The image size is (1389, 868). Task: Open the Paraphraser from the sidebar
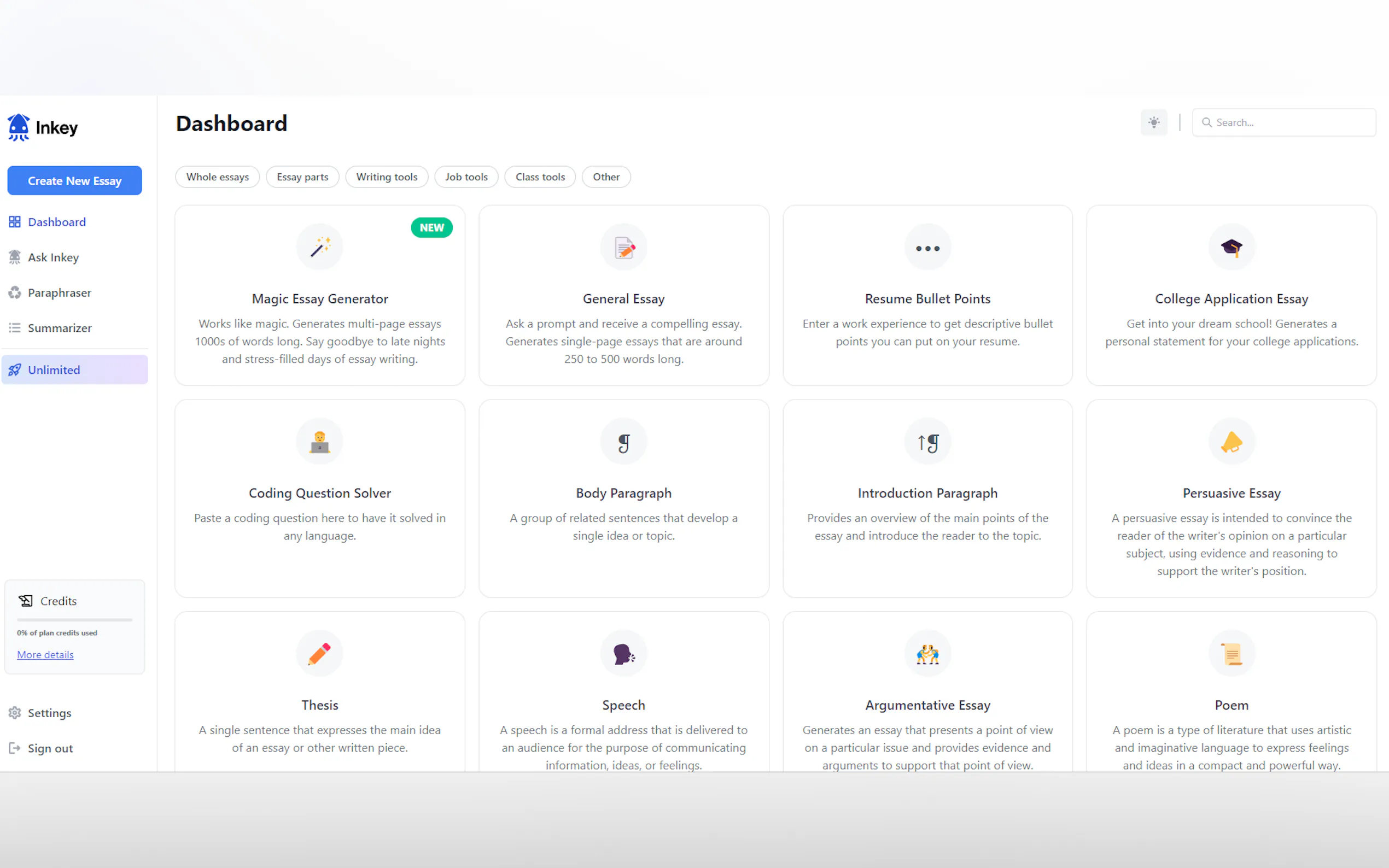pos(60,292)
